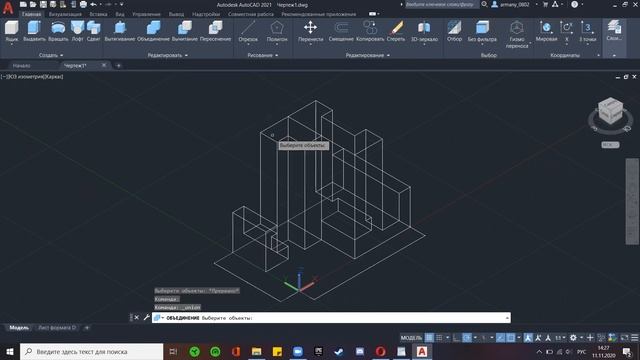The image size is (640, 360).
Task: Open the Лист формата D layout tab
Action: 57,327
